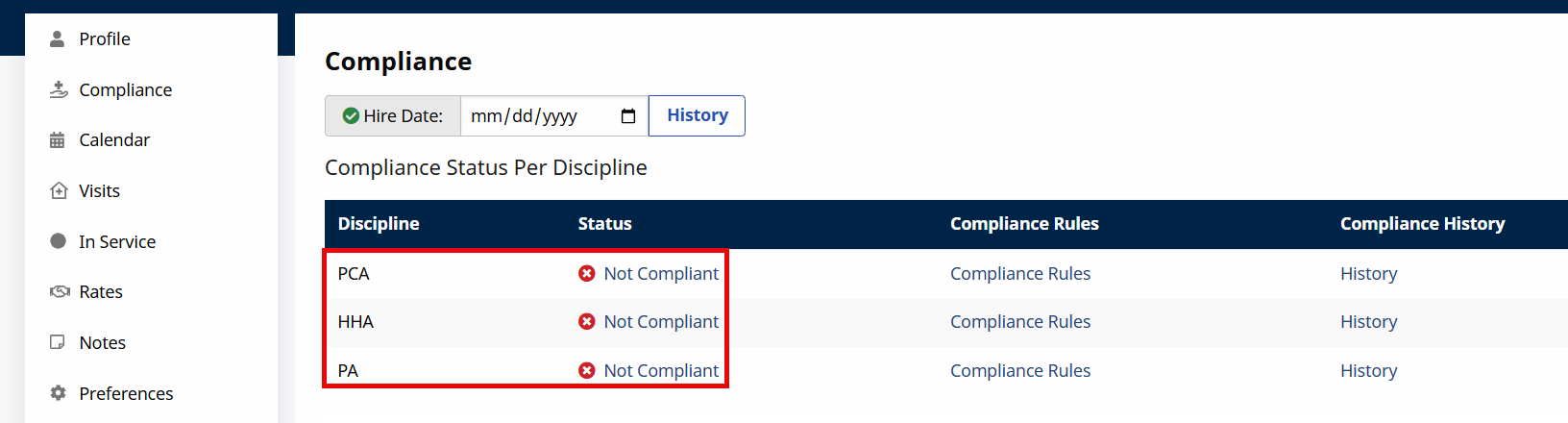Click the Visits house icon in sidebar
The image size is (1568, 423).
[59, 190]
